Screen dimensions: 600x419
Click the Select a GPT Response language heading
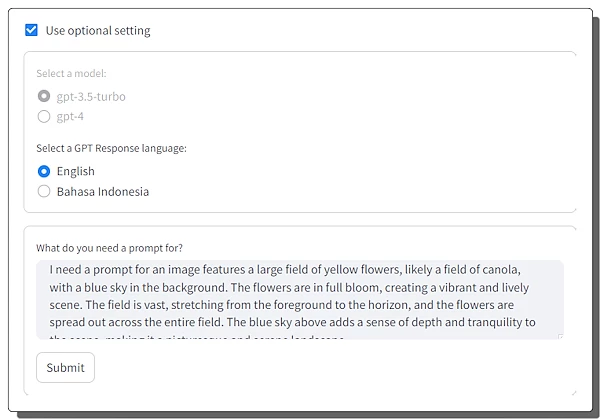pos(111,148)
